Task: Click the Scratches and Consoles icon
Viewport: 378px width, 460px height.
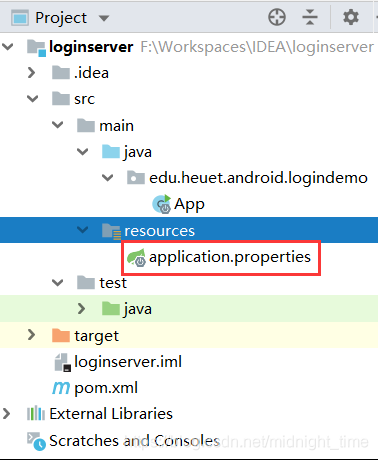Action: 36,441
